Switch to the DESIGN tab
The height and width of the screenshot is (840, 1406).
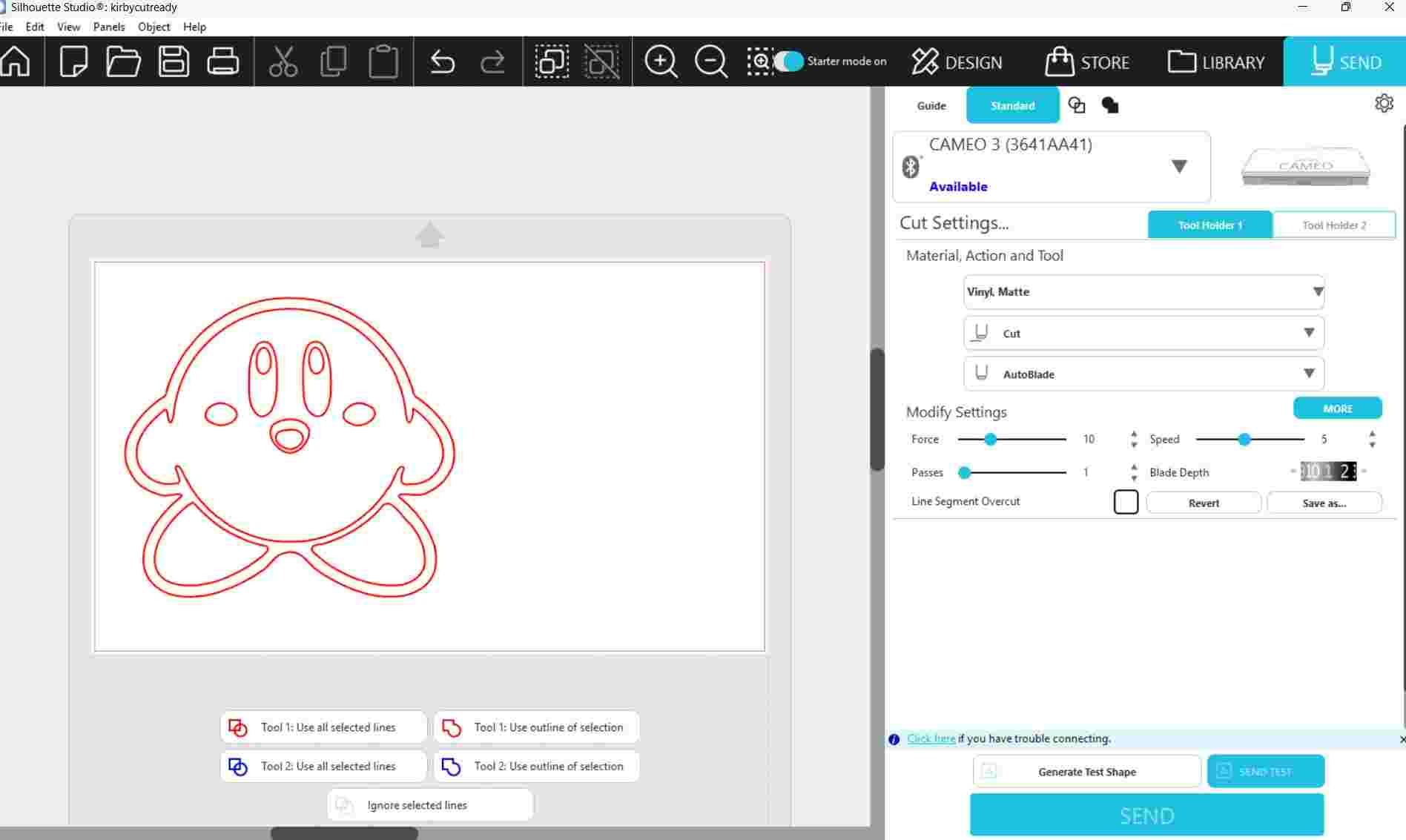click(x=957, y=62)
